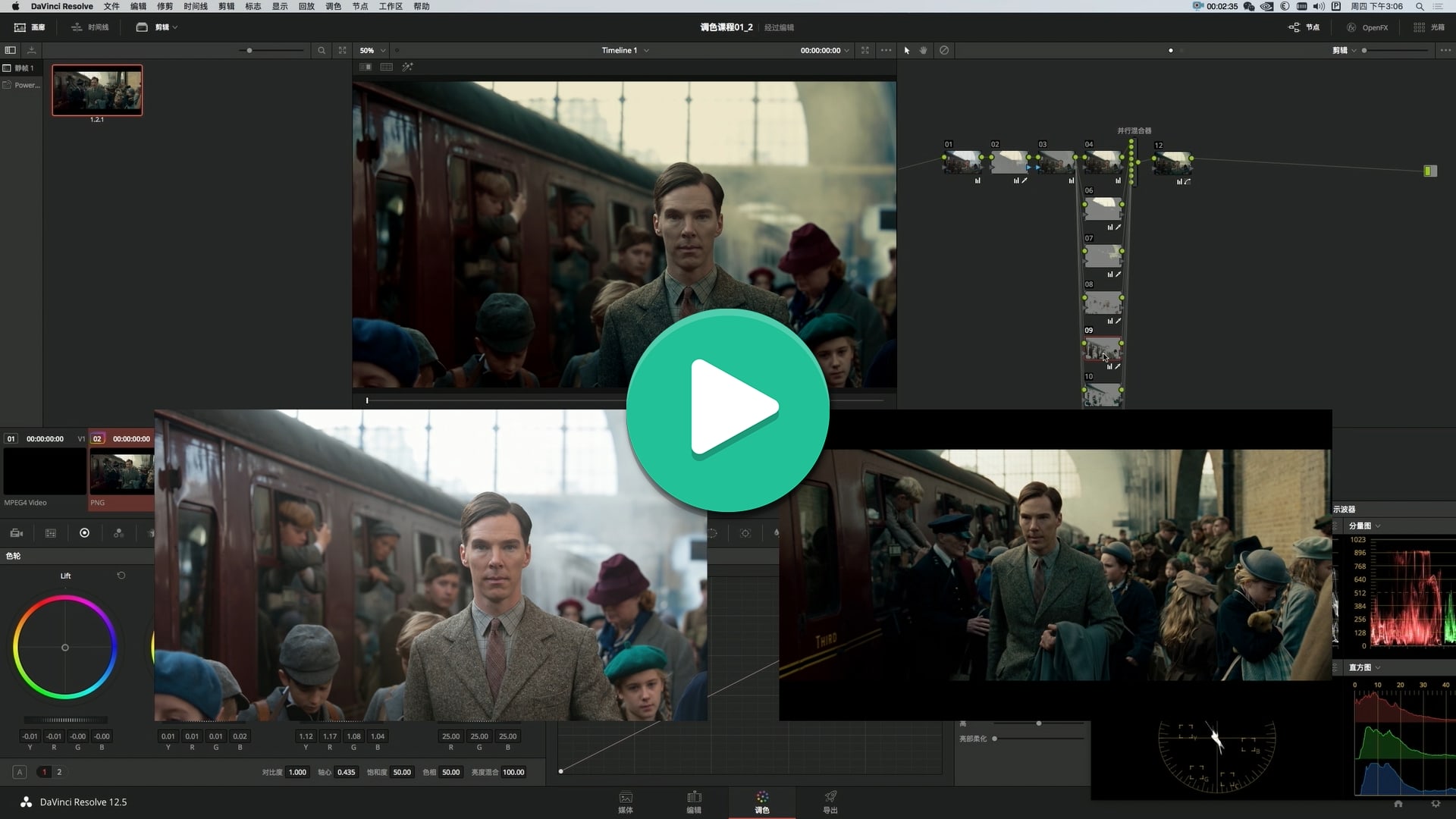Click the contrast (对比度) field 1.000

click(x=297, y=772)
